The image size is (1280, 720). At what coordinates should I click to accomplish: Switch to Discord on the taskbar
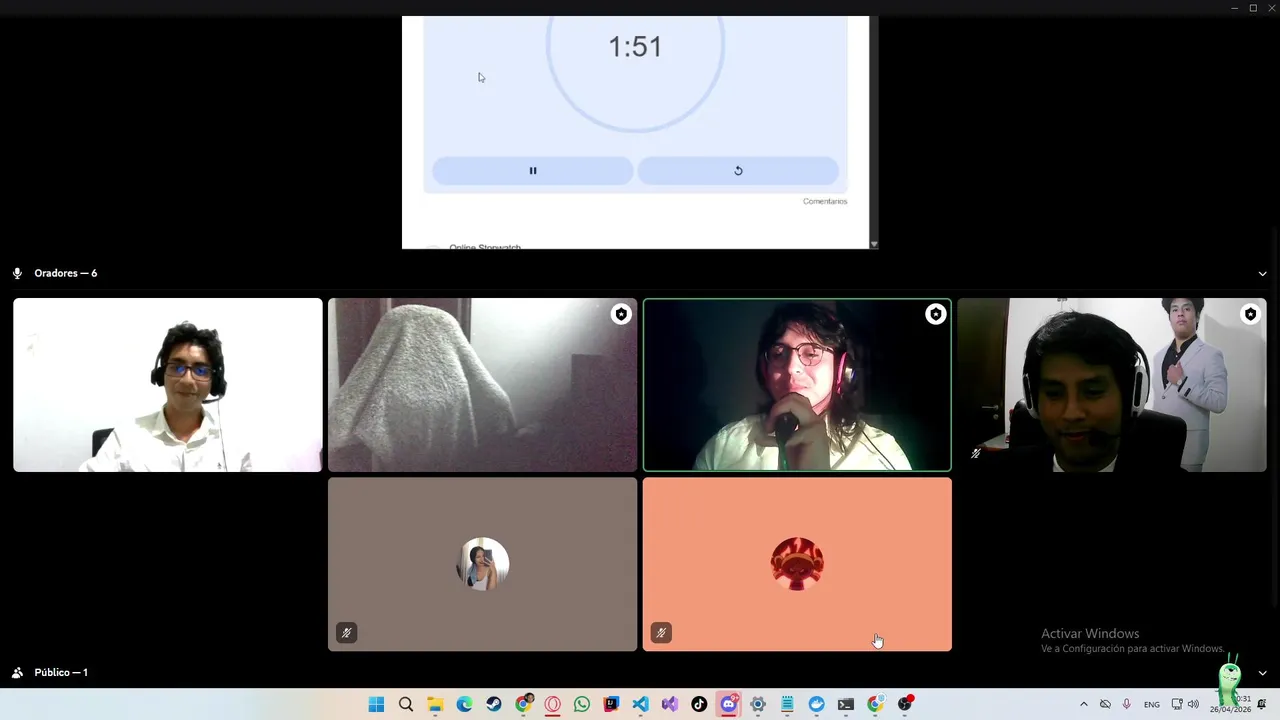point(729,704)
